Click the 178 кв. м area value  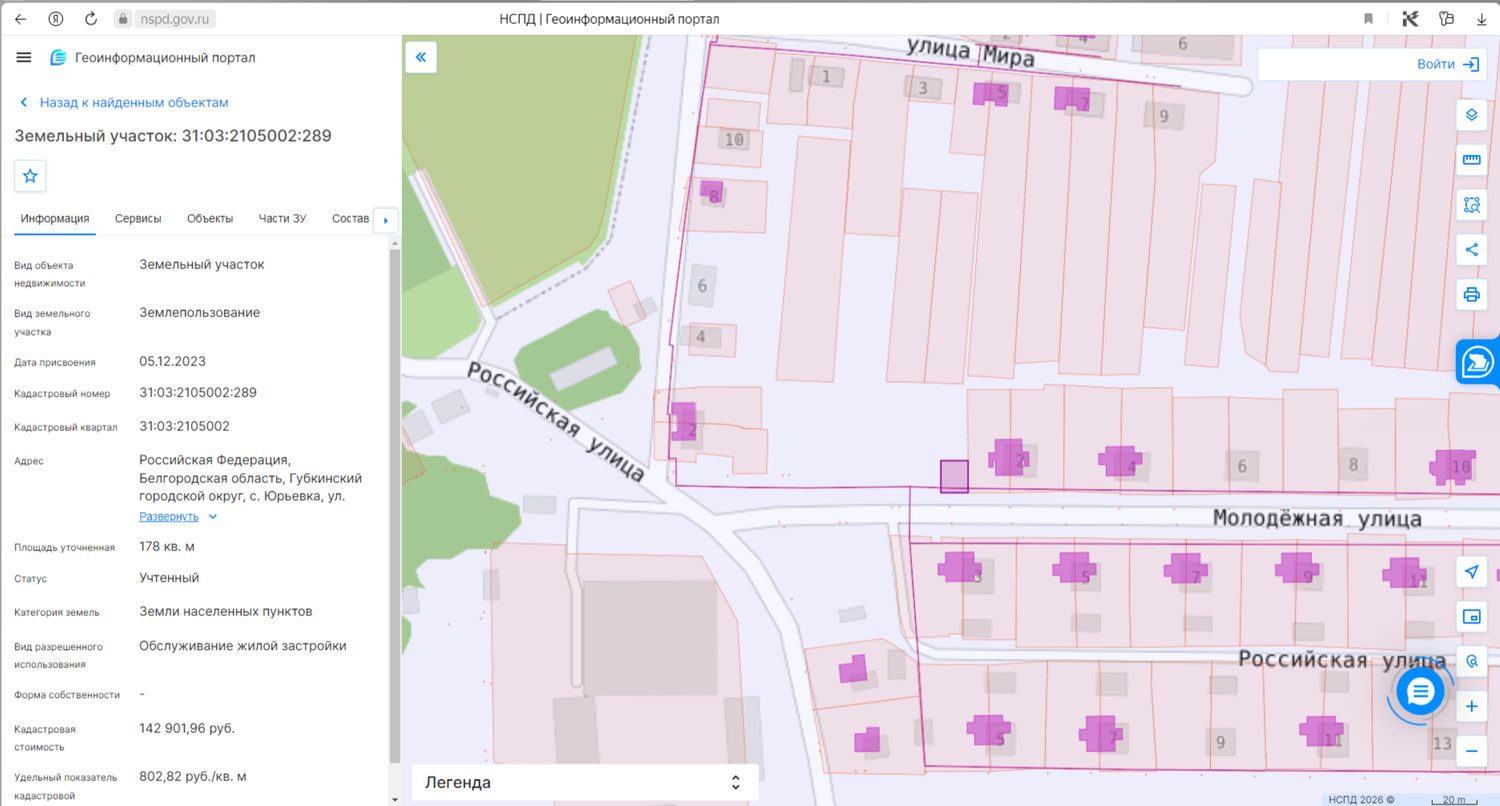pos(167,547)
